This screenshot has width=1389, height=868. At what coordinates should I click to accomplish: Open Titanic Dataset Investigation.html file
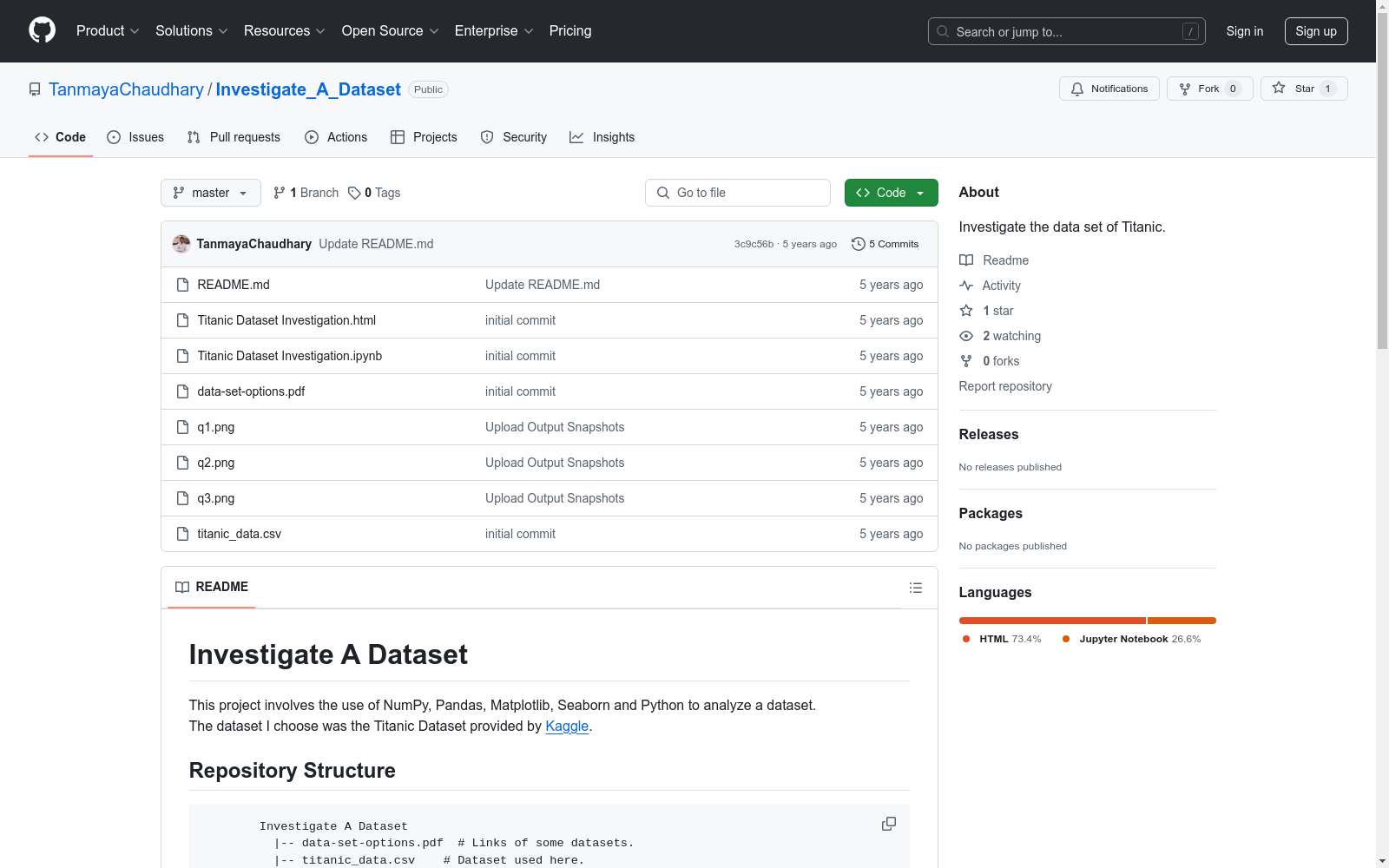(x=286, y=320)
